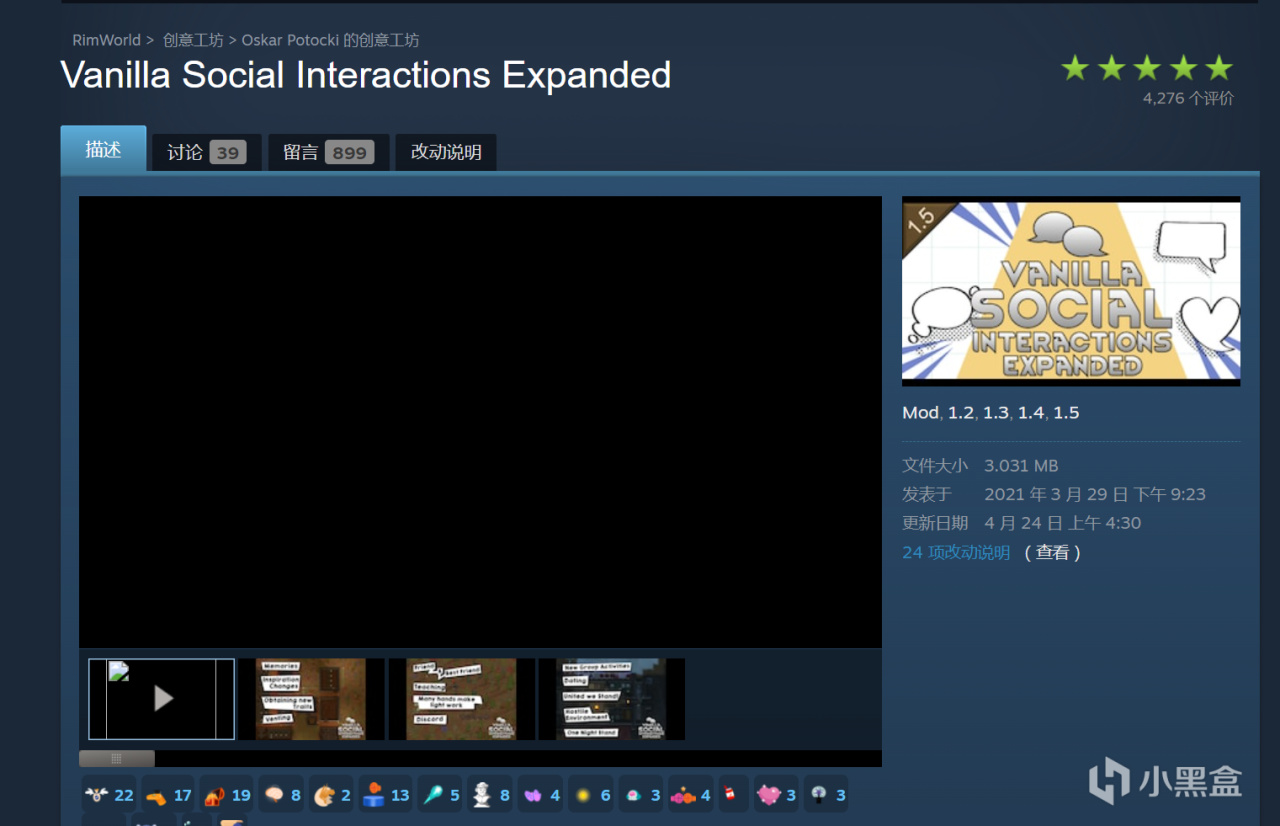Click the red card award icon
Viewport: 1280px width, 826px height.
(x=733, y=795)
